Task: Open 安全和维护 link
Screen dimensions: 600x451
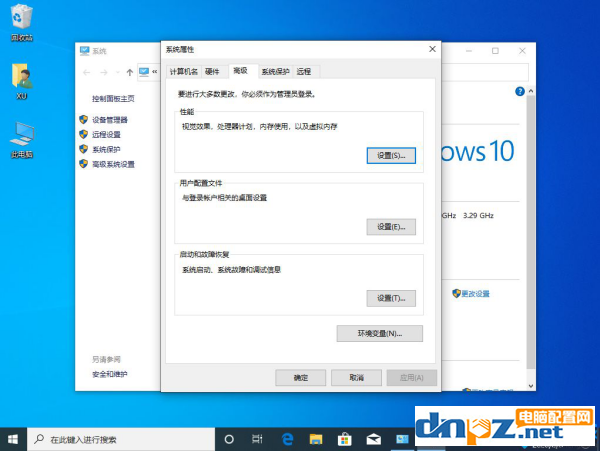Action: point(110,374)
